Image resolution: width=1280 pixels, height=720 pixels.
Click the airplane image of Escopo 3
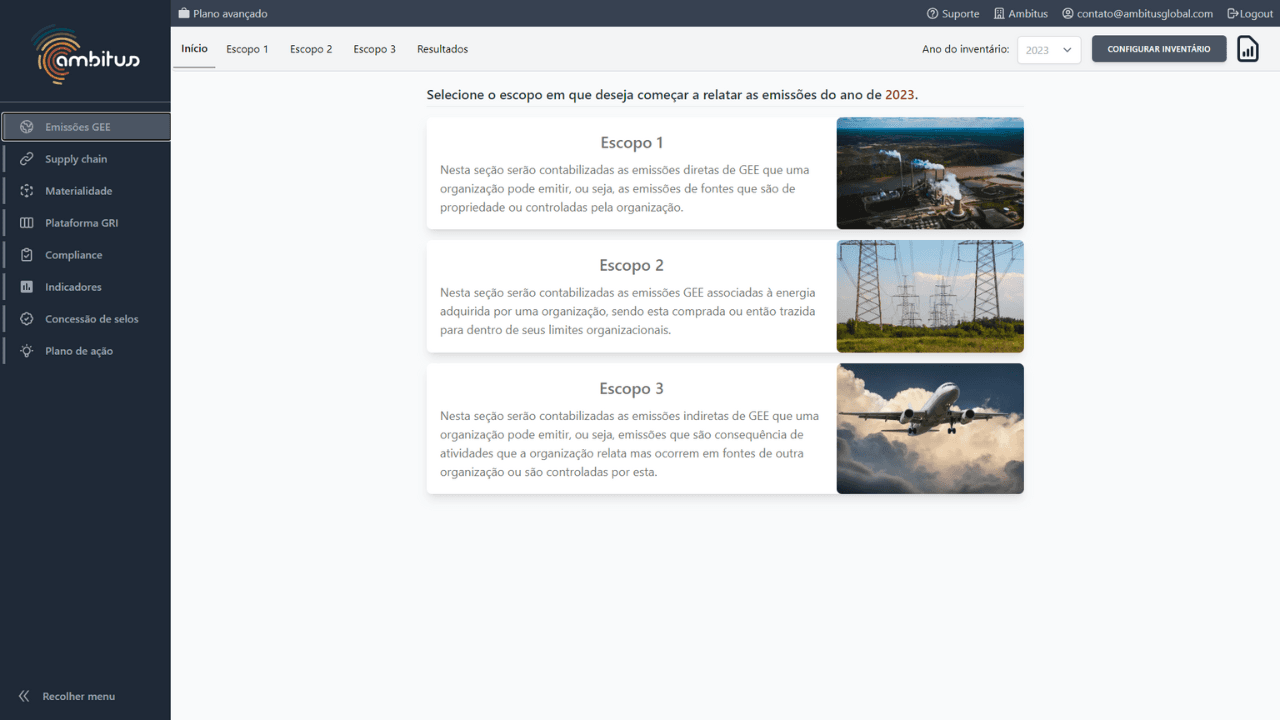tap(930, 428)
